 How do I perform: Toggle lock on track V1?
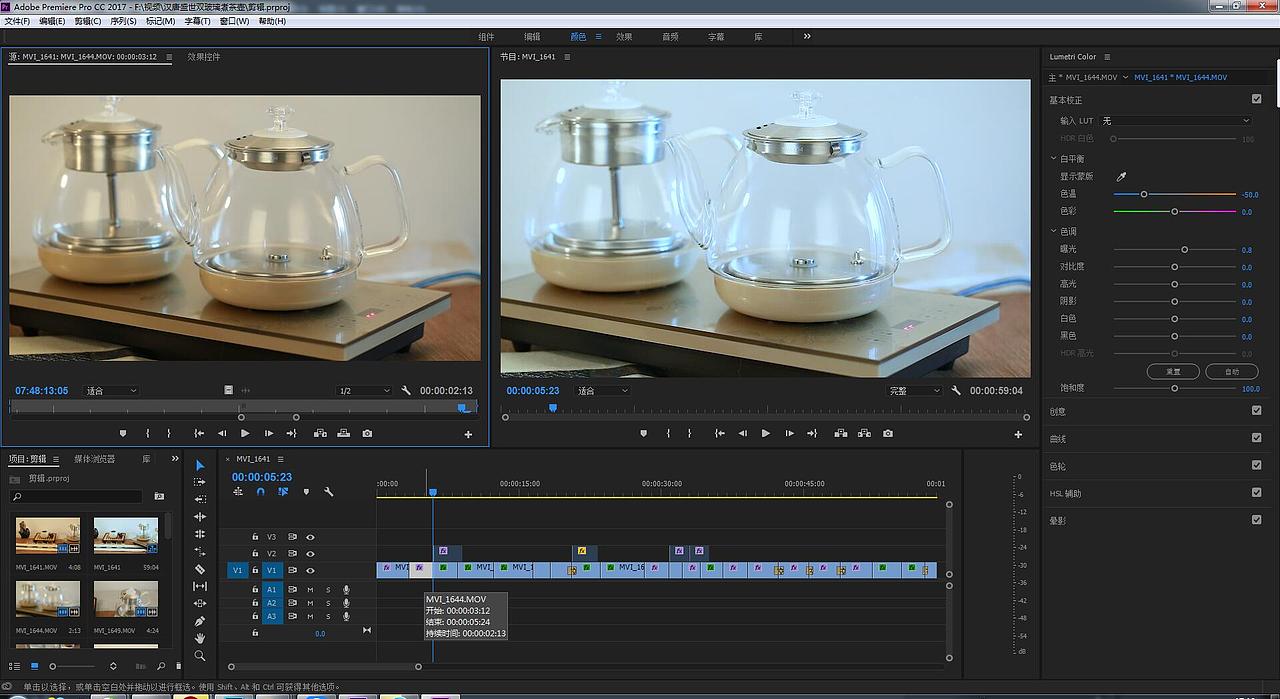tap(255, 570)
